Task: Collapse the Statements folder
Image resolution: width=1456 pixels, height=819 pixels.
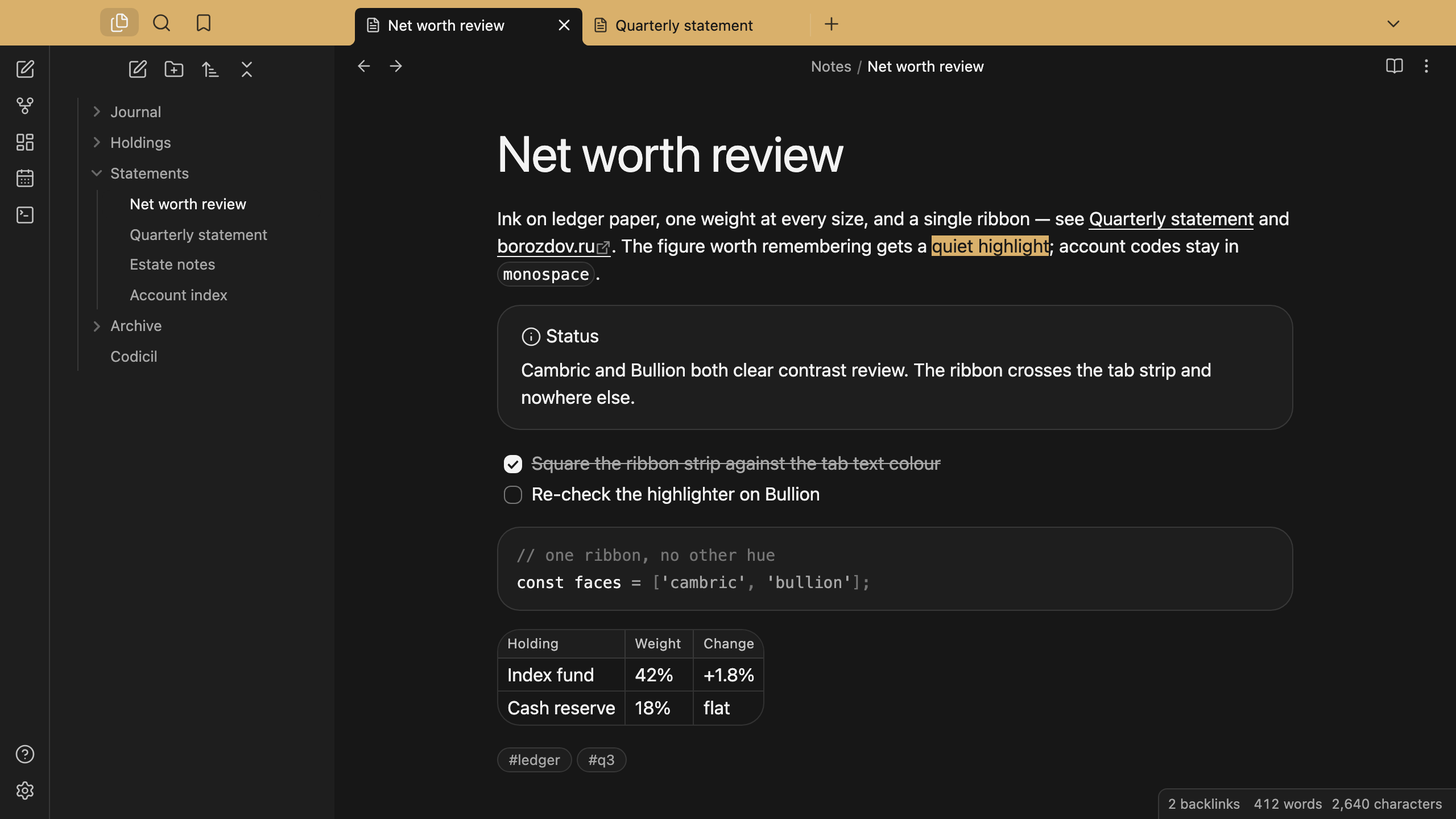Action: coord(97,173)
